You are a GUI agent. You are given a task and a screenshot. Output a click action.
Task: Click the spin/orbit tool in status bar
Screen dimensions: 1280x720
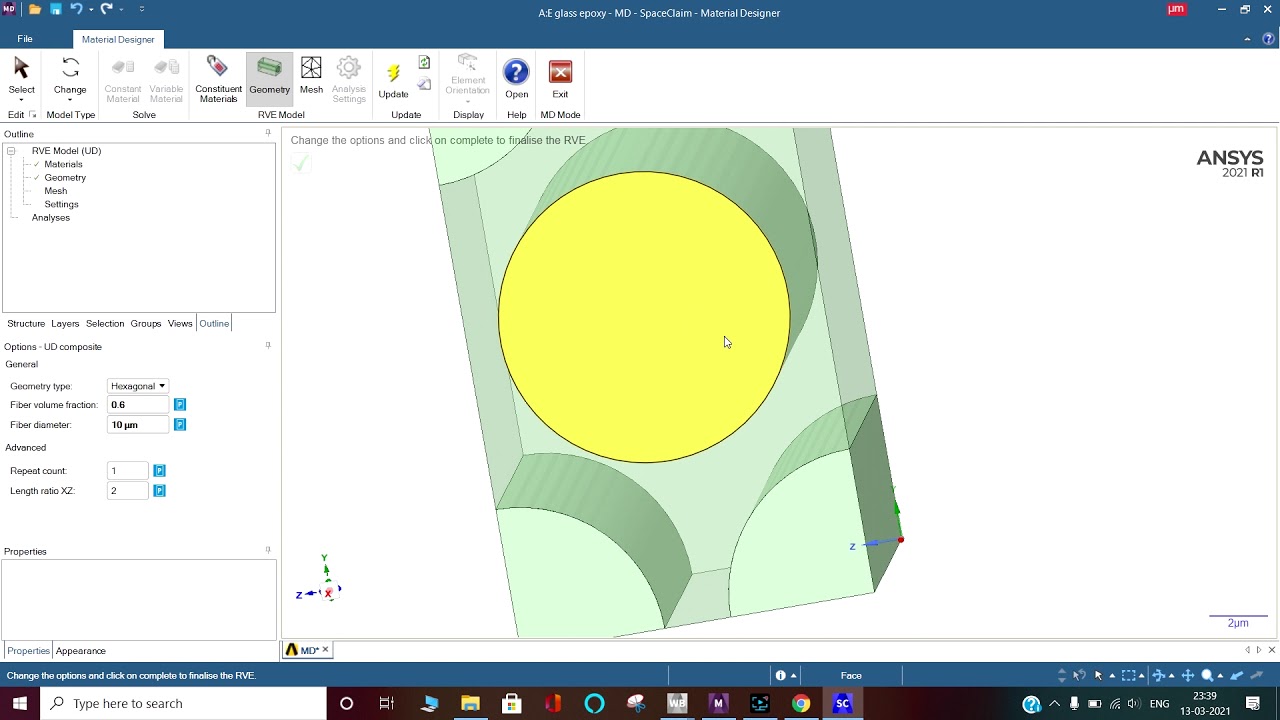coord(1159,675)
